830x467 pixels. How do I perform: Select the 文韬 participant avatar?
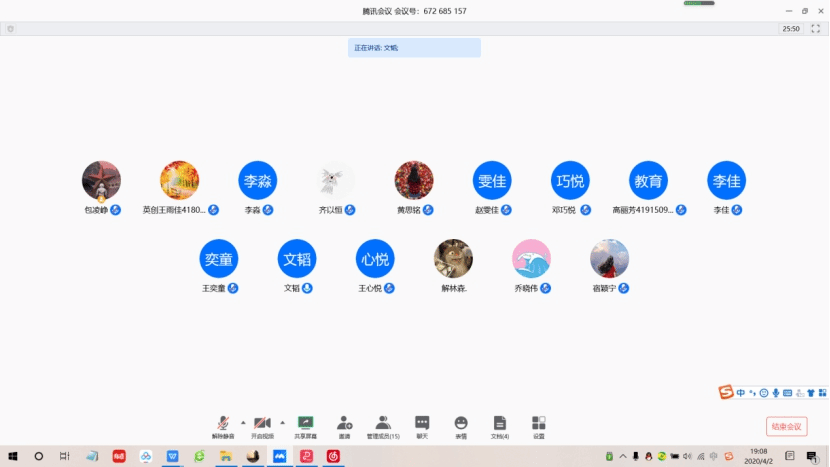coord(297,259)
